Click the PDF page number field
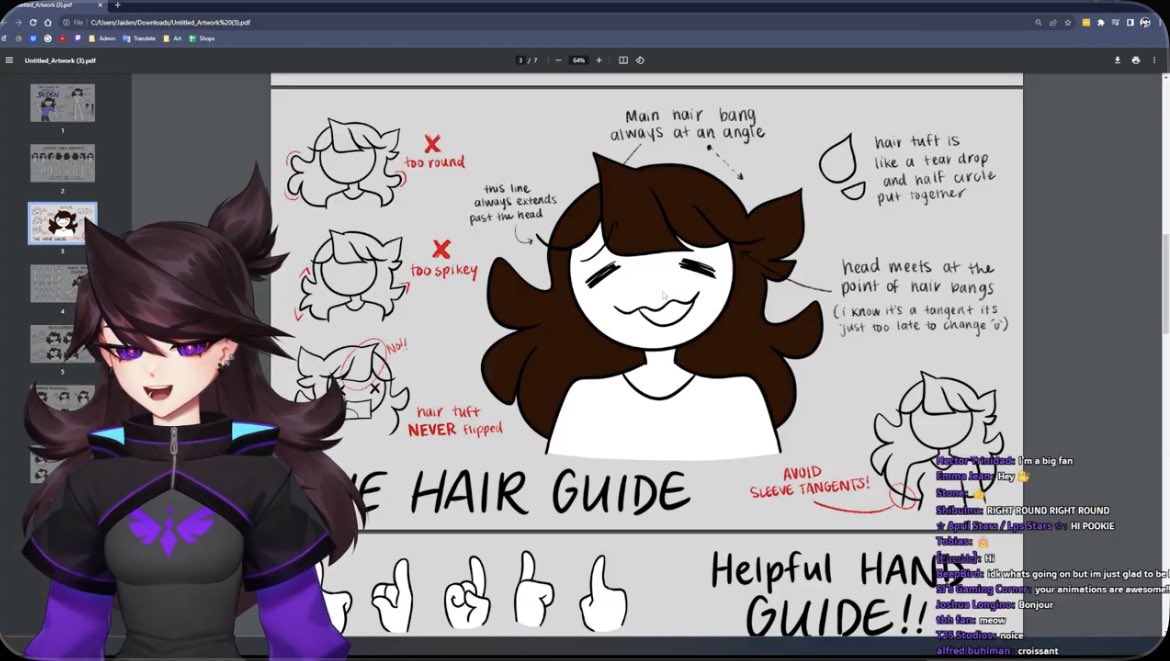The image size is (1170, 661). pos(520,60)
